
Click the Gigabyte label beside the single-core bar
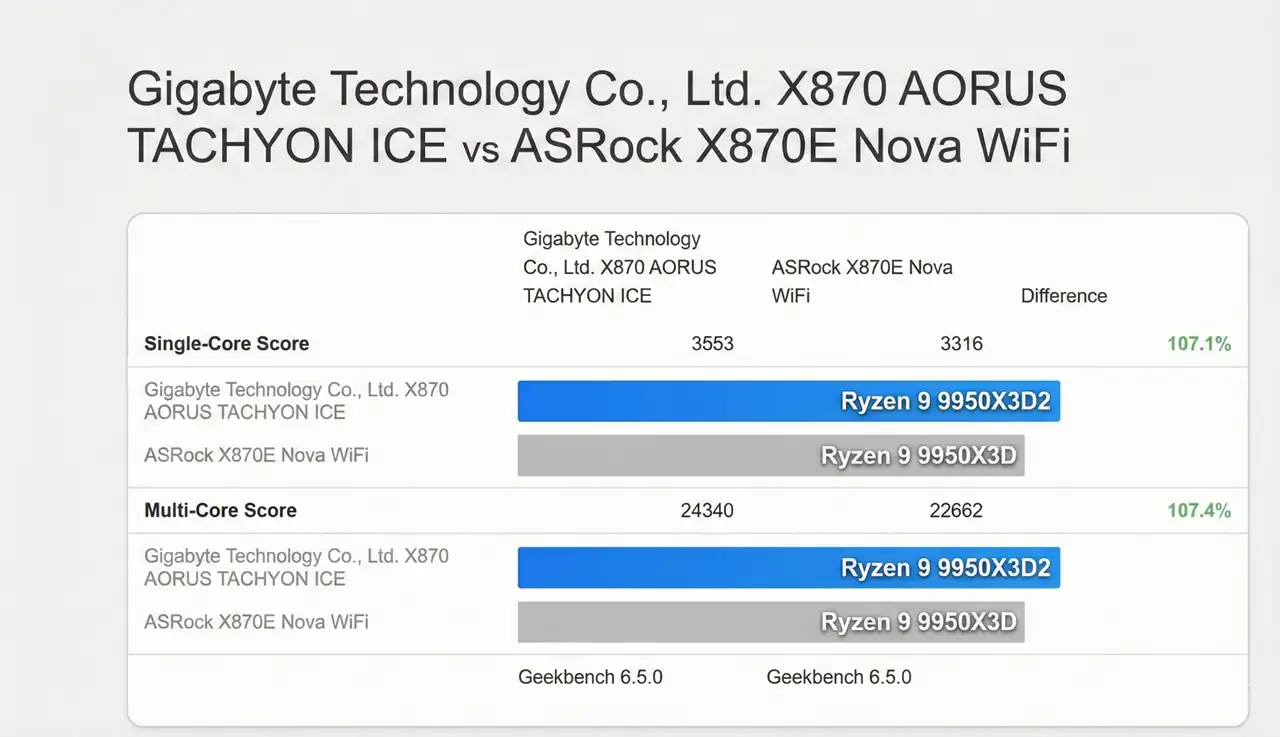(297, 401)
